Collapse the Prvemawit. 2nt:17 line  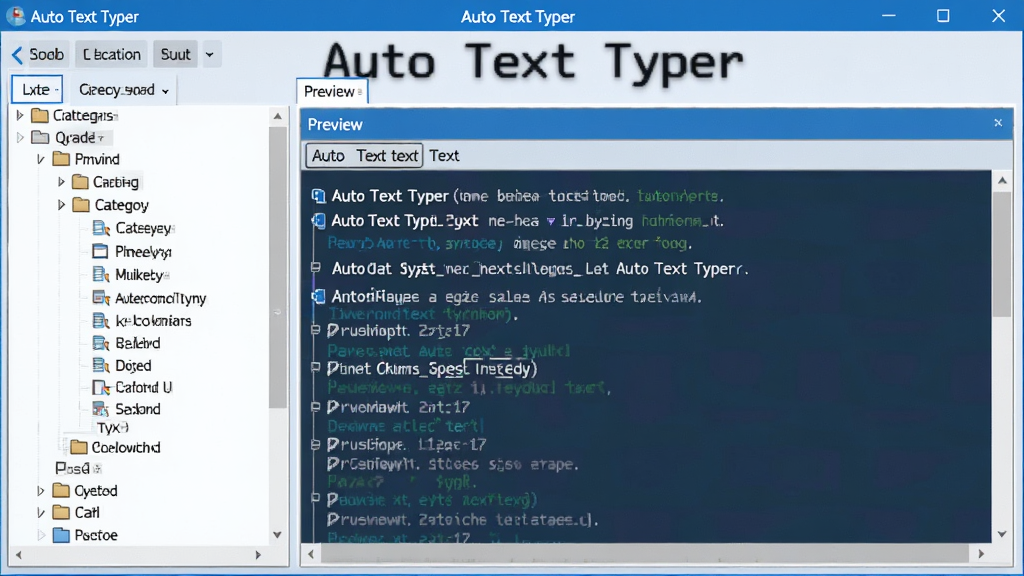316,406
